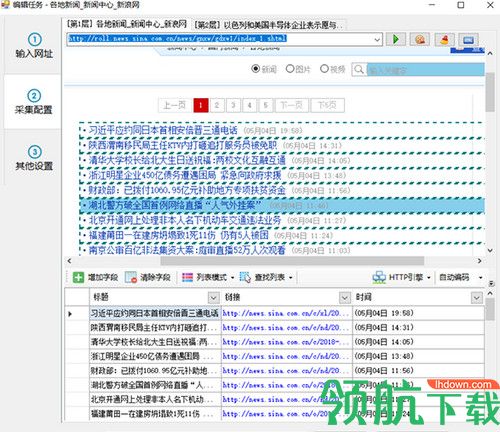Viewport: 500px width, 432px height.
Task: Open news link 浙江明星企业450亿债务
Action: (x=185, y=175)
